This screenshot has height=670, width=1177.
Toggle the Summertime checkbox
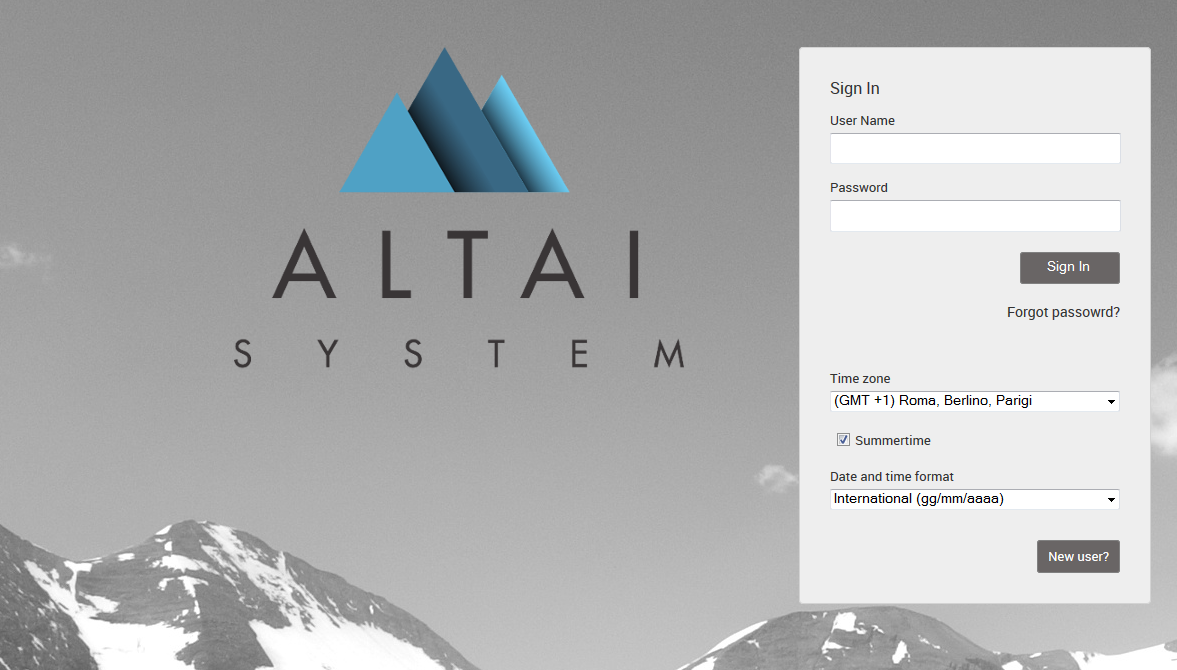844,440
